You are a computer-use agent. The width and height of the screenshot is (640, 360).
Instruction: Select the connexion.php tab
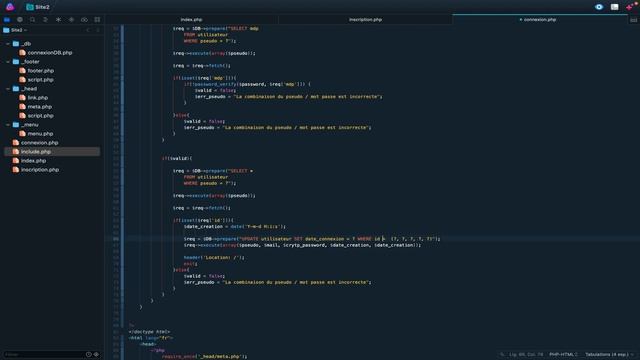click(x=540, y=20)
